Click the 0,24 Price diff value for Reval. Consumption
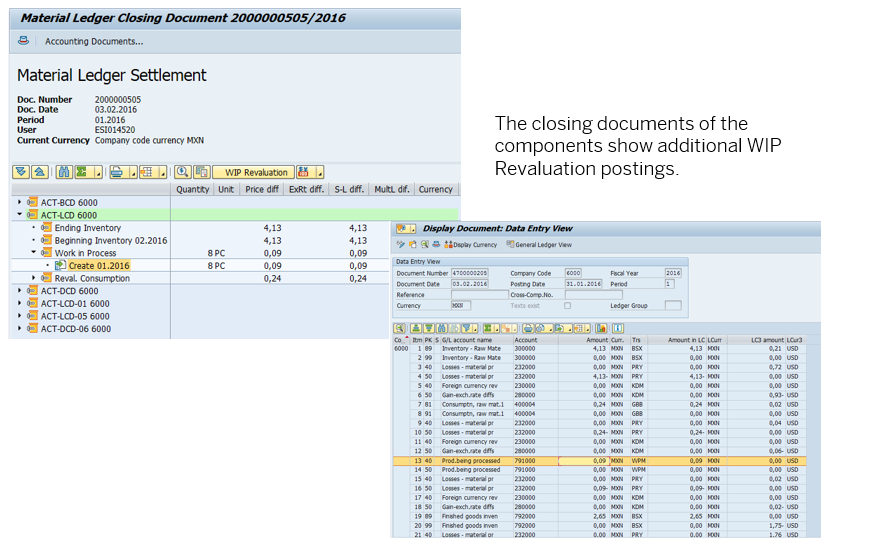 [x=273, y=278]
